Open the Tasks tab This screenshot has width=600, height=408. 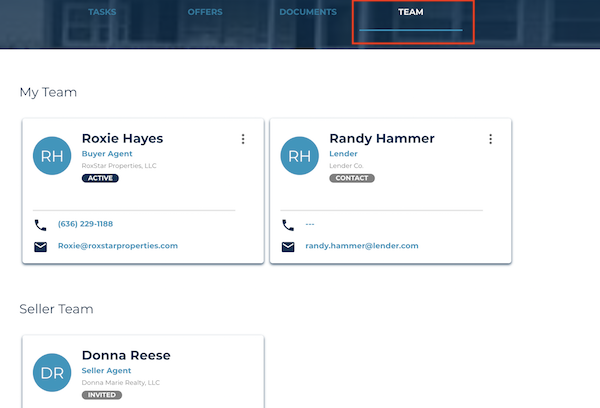[x=102, y=12]
